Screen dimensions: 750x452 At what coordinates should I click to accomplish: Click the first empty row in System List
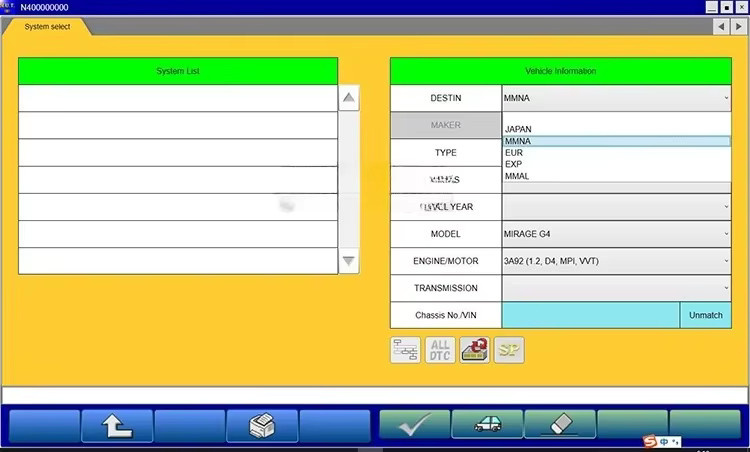[178, 98]
